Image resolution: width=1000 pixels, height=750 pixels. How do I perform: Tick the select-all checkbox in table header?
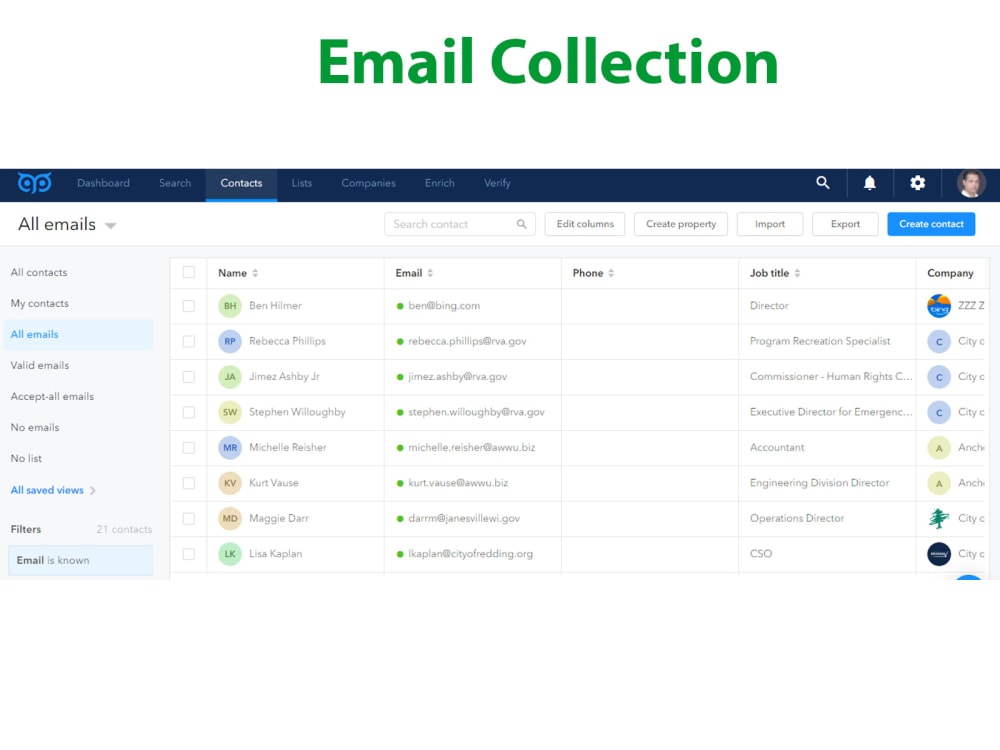[189, 272]
